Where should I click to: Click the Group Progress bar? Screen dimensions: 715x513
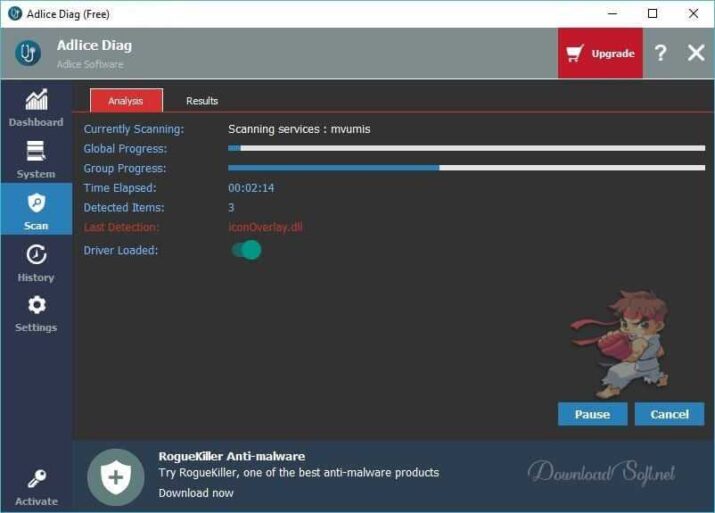tap(466, 168)
